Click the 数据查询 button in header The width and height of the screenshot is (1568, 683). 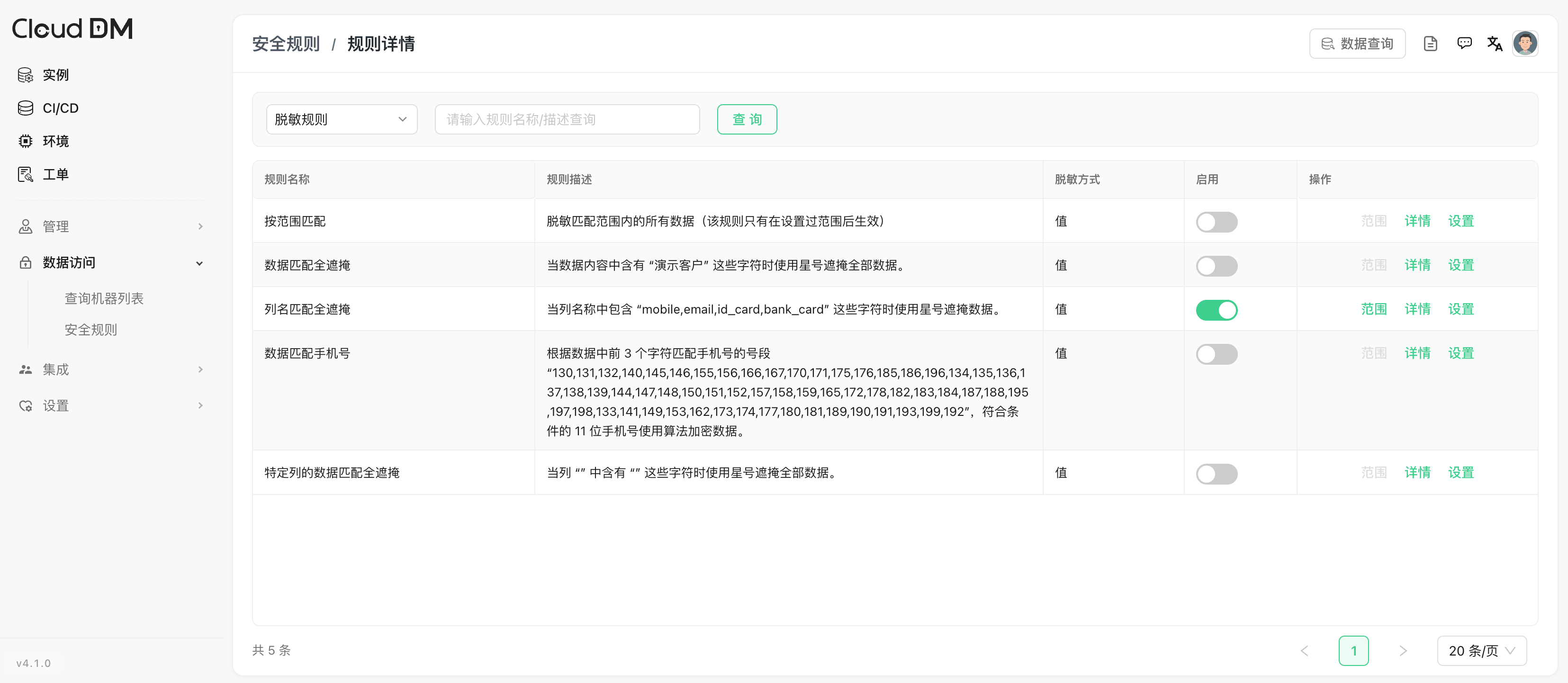[1357, 44]
